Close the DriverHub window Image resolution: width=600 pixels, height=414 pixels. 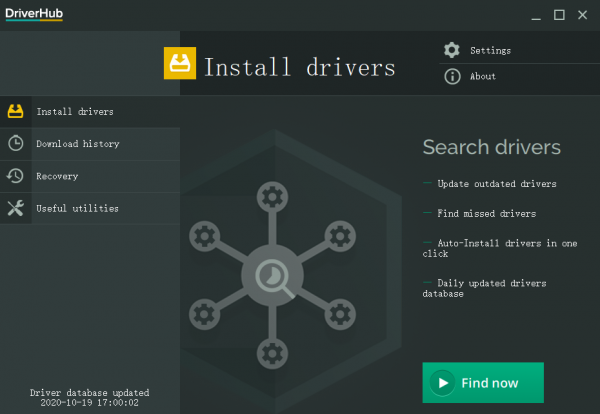(x=583, y=14)
